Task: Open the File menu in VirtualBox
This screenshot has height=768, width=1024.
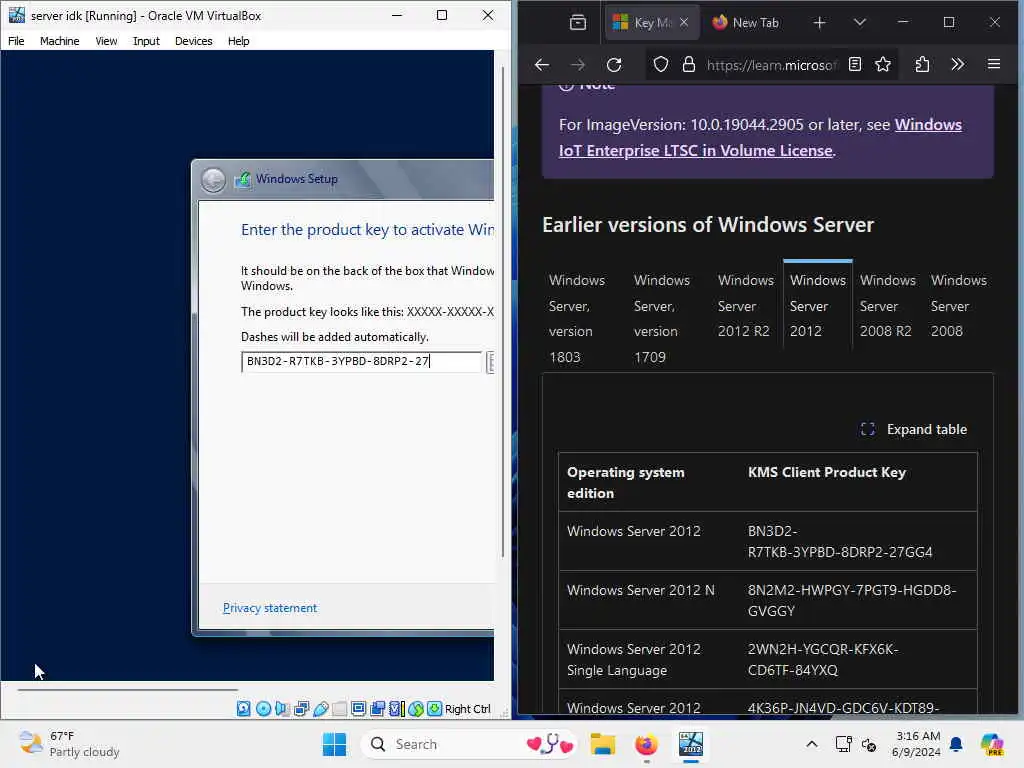Action: coord(16,40)
